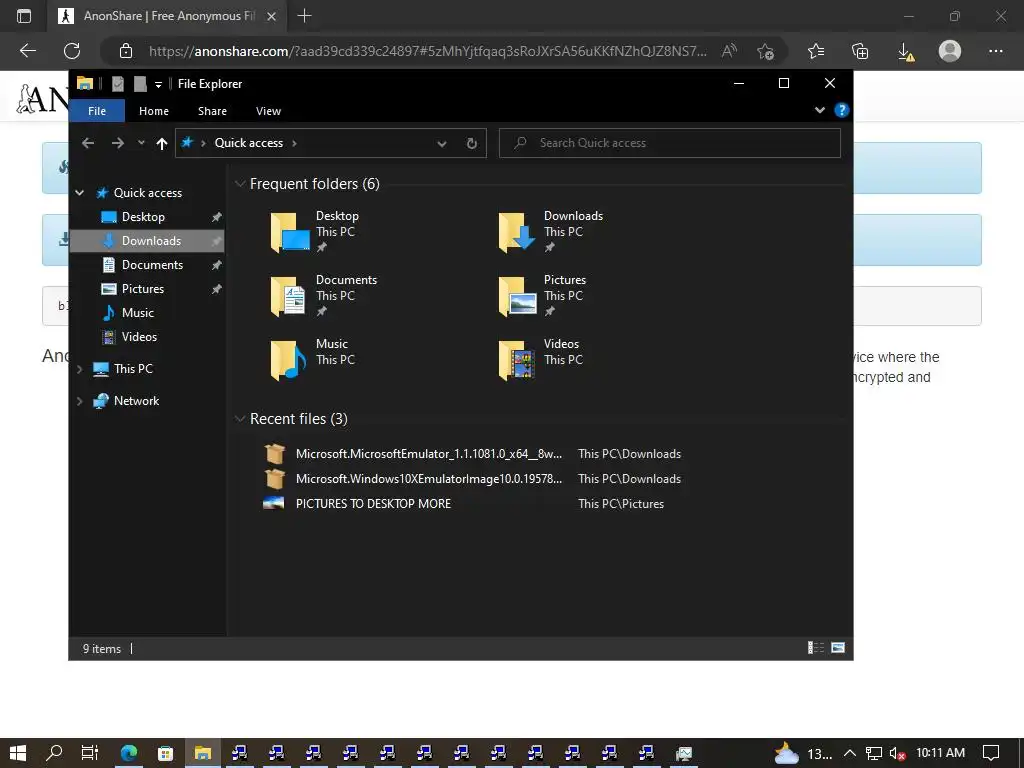Screen dimensions: 1024x768
Task: Go up one level with the Up arrow
Action: pos(162,143)
